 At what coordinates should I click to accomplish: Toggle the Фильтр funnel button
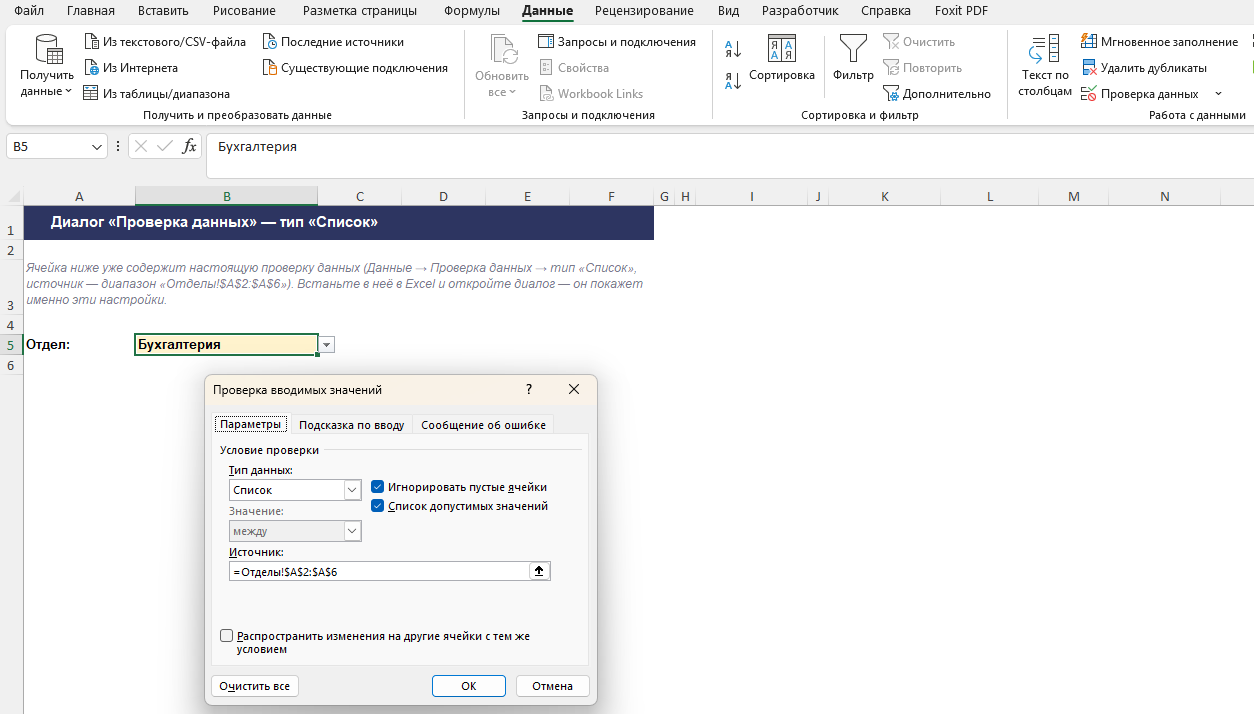coord(853,60)
